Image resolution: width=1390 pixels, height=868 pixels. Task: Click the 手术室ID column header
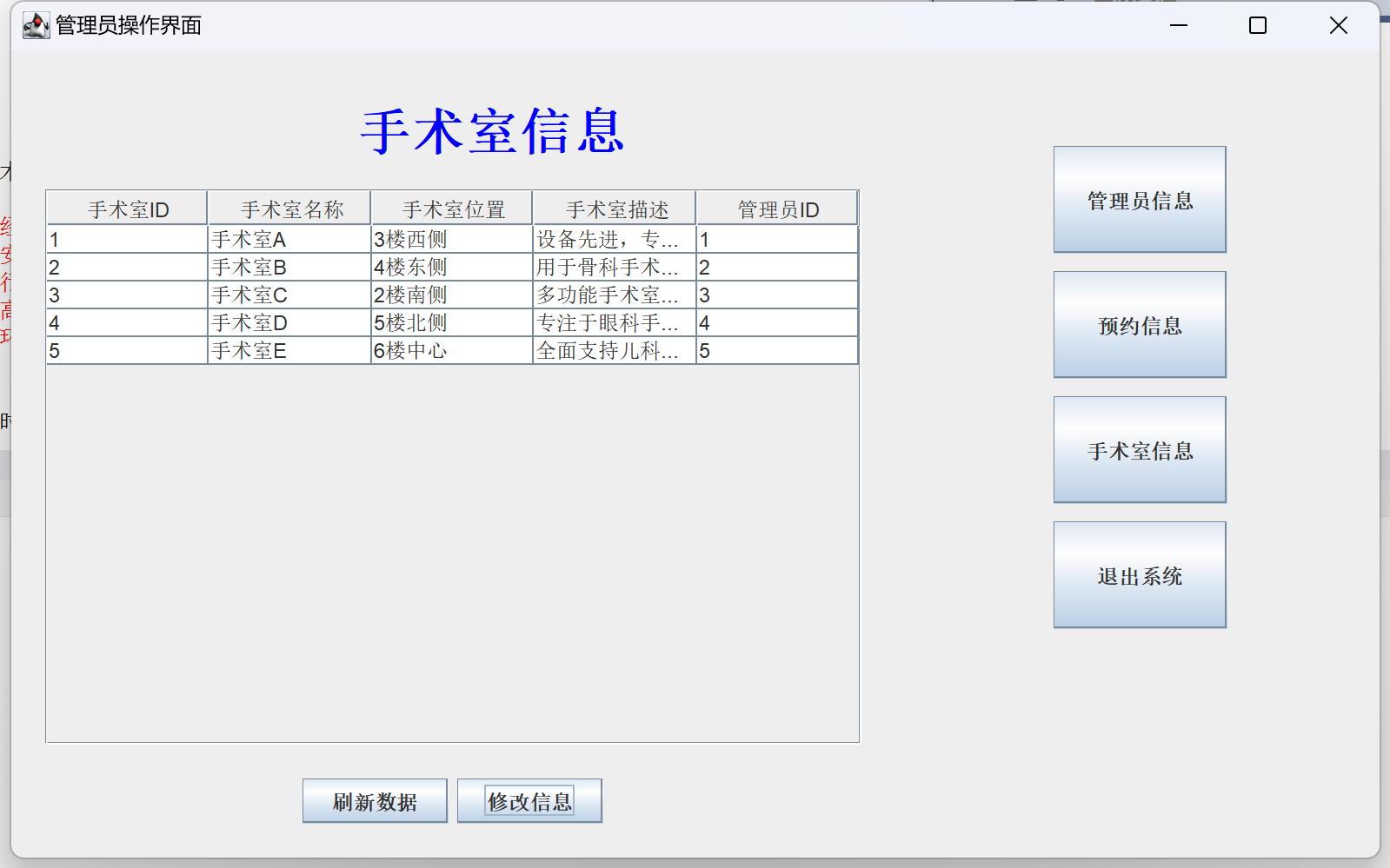tap(128, 209)
